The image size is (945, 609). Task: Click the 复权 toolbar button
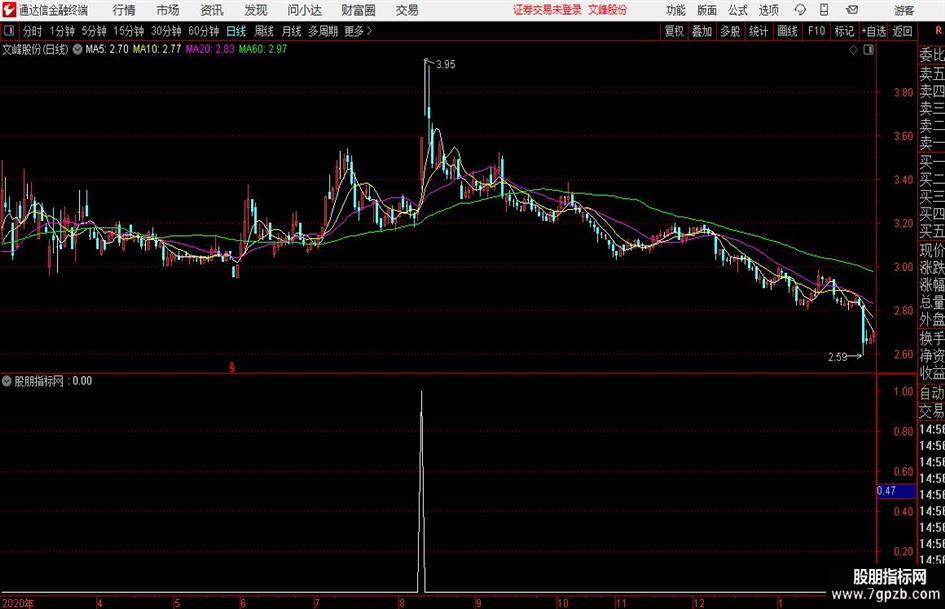click(x=674, y=31)
